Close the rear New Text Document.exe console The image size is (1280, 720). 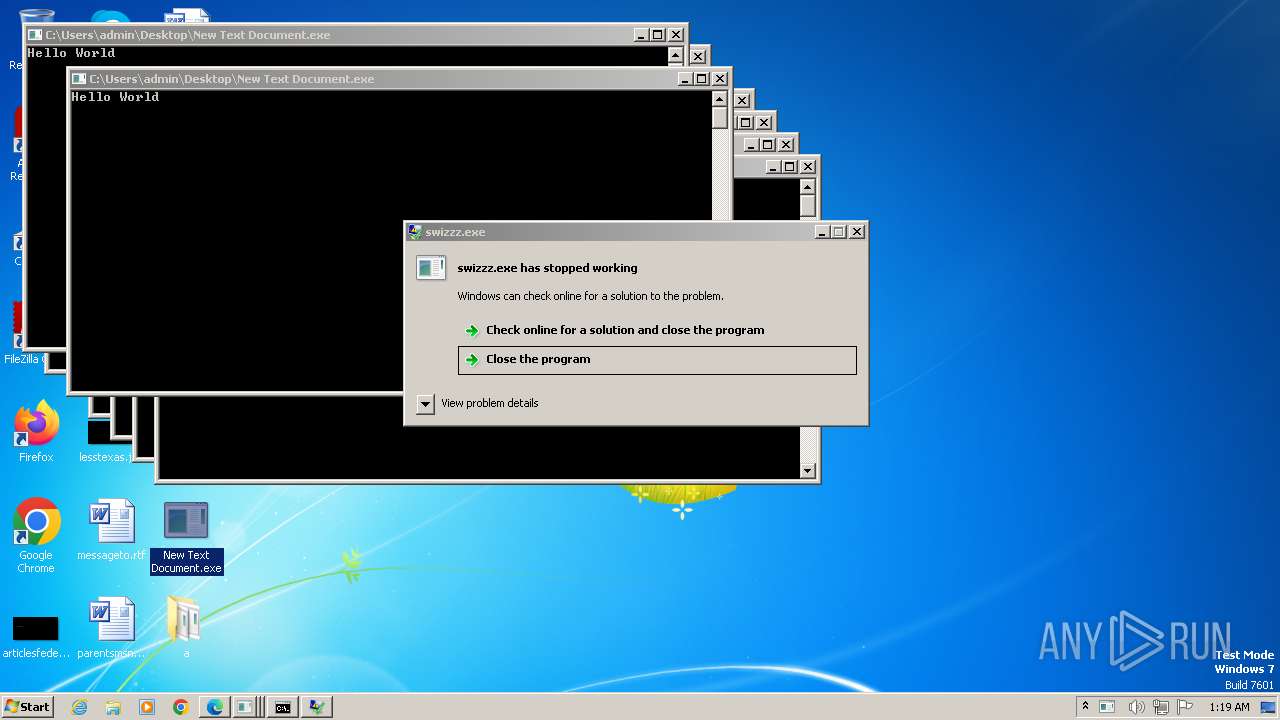tap(676, 35)
